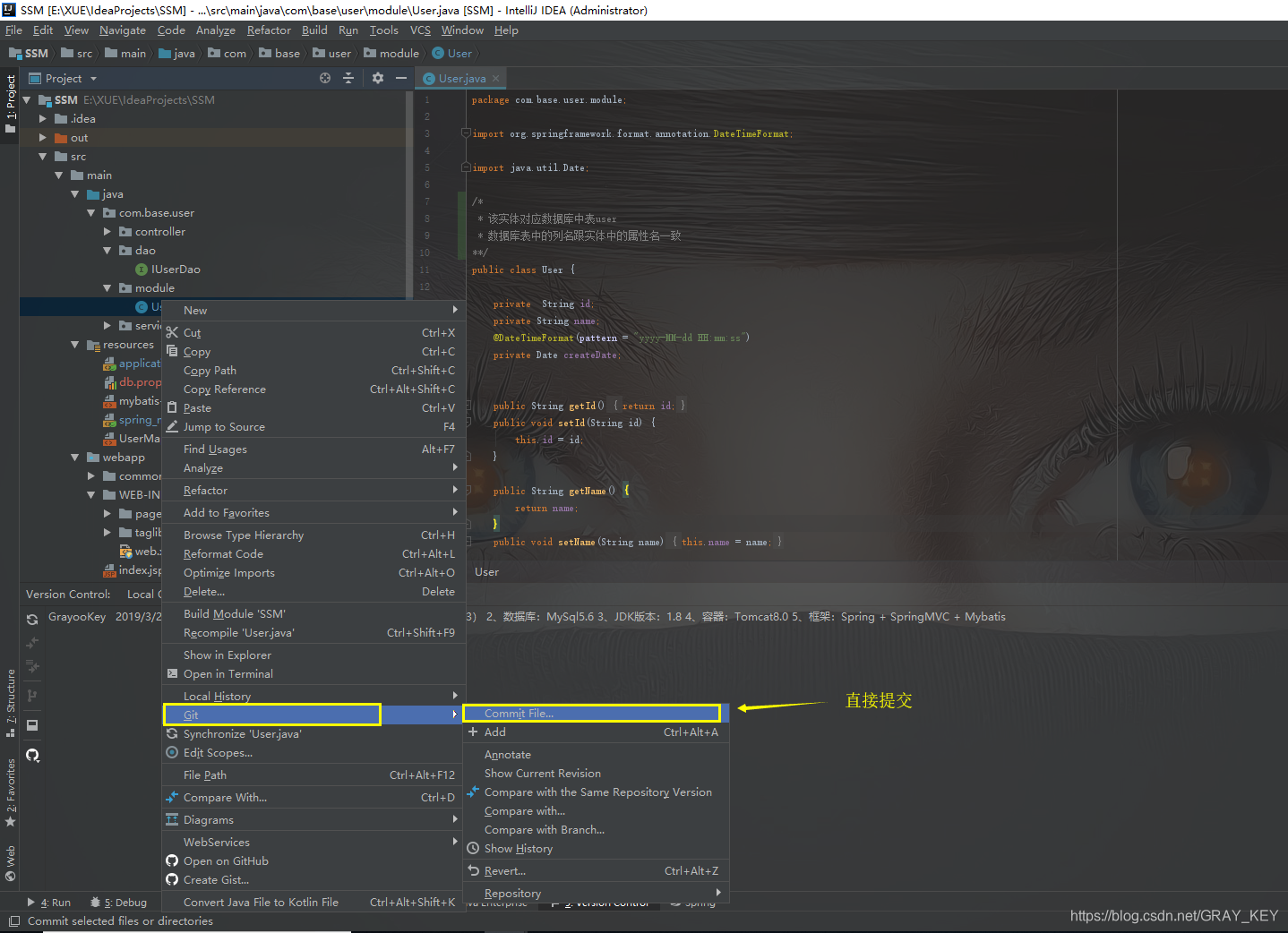Click the Project tree vertical scrollbar
Viewport: 1288px width, 933px height.
[409, 193]
